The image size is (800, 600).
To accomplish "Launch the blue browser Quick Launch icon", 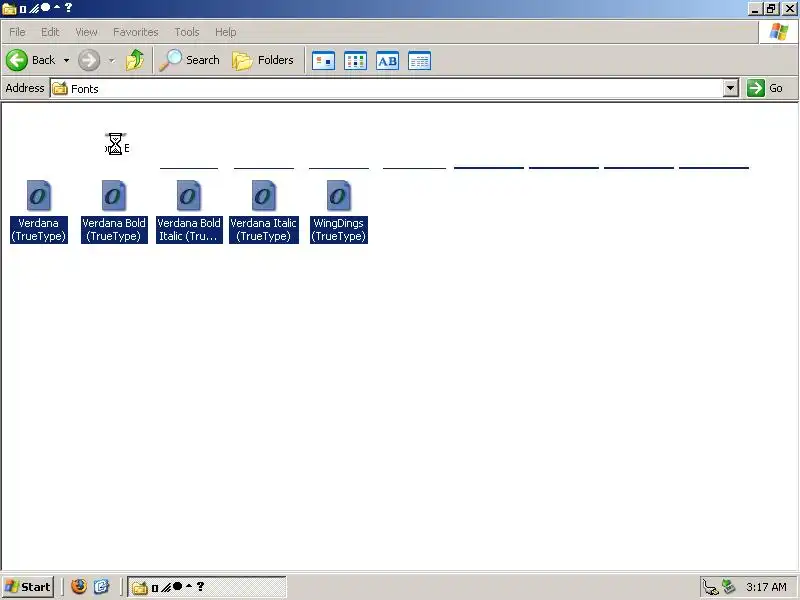I will point(102,587).
